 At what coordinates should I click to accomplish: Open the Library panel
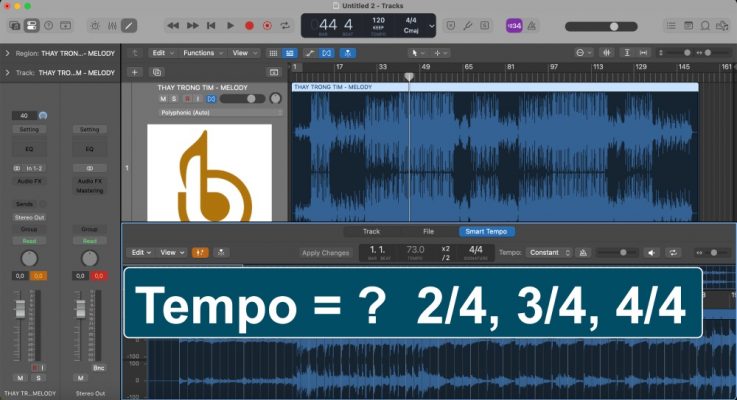tap(15, 25)
